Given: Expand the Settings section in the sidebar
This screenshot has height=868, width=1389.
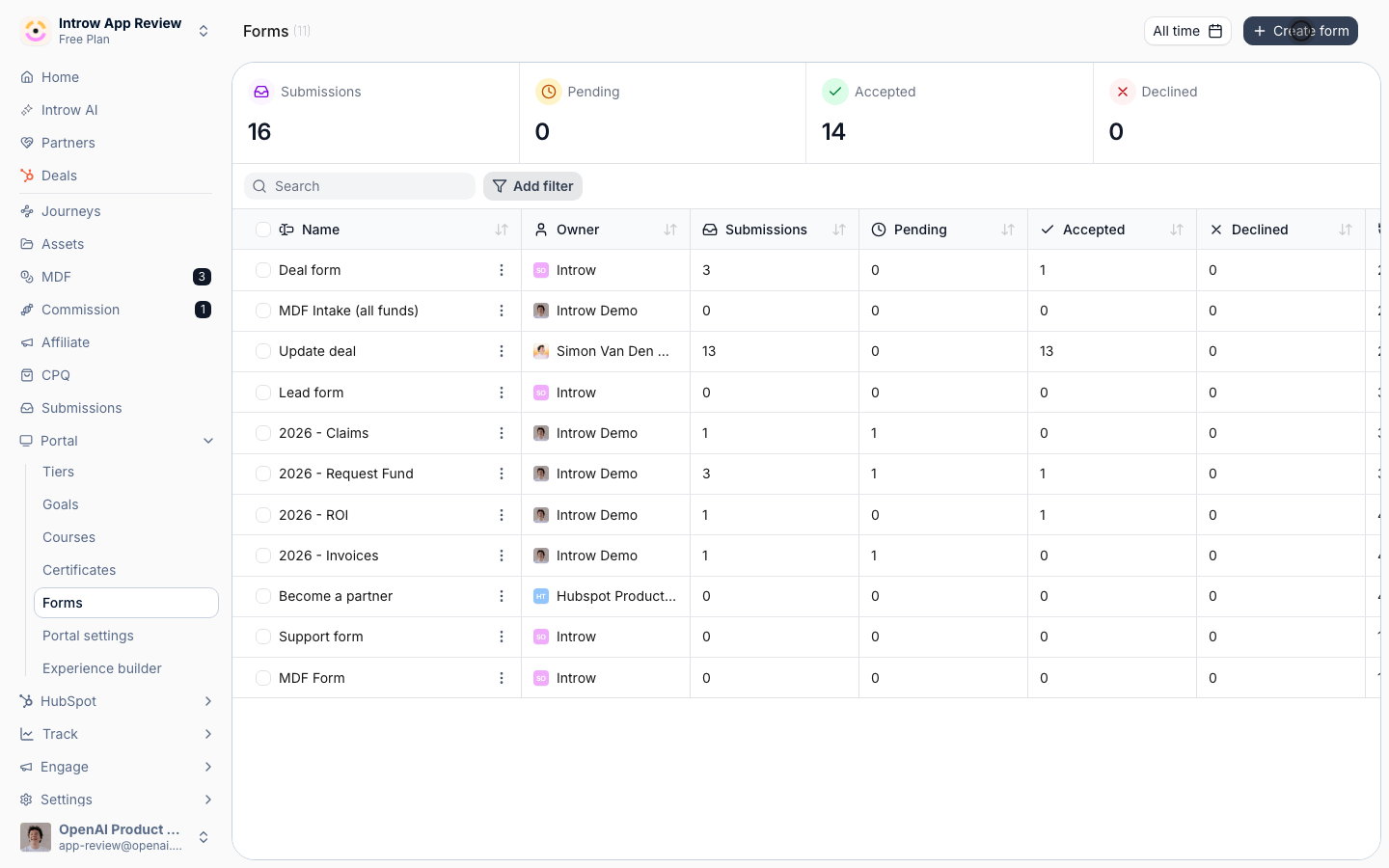Looking at the screenshot, I should click(x=208, y=800).
